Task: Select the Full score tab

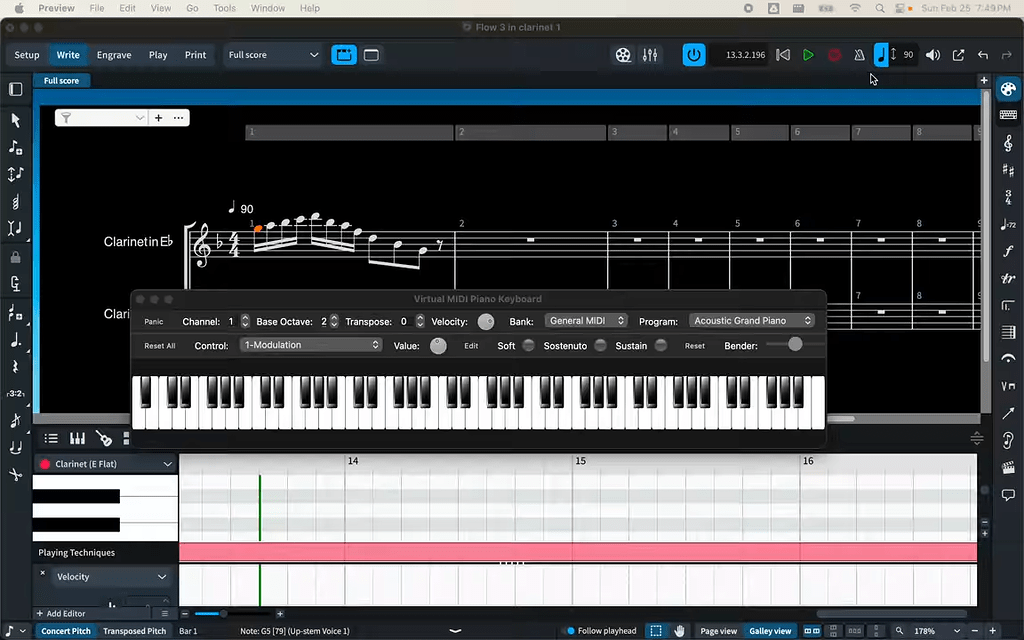Action: click(x=61, y=80)
